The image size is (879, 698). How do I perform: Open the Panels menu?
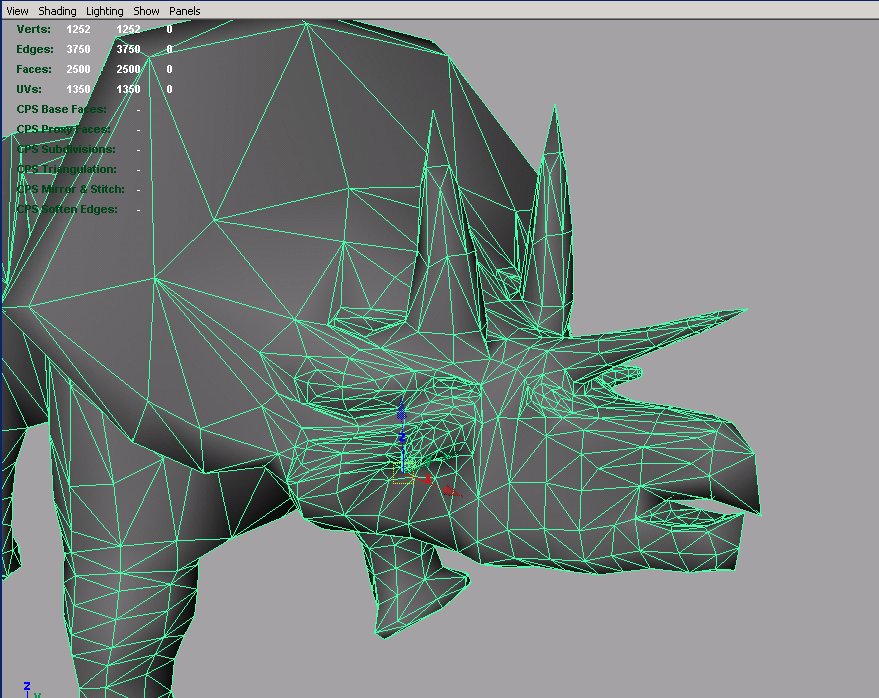[184, 11]
